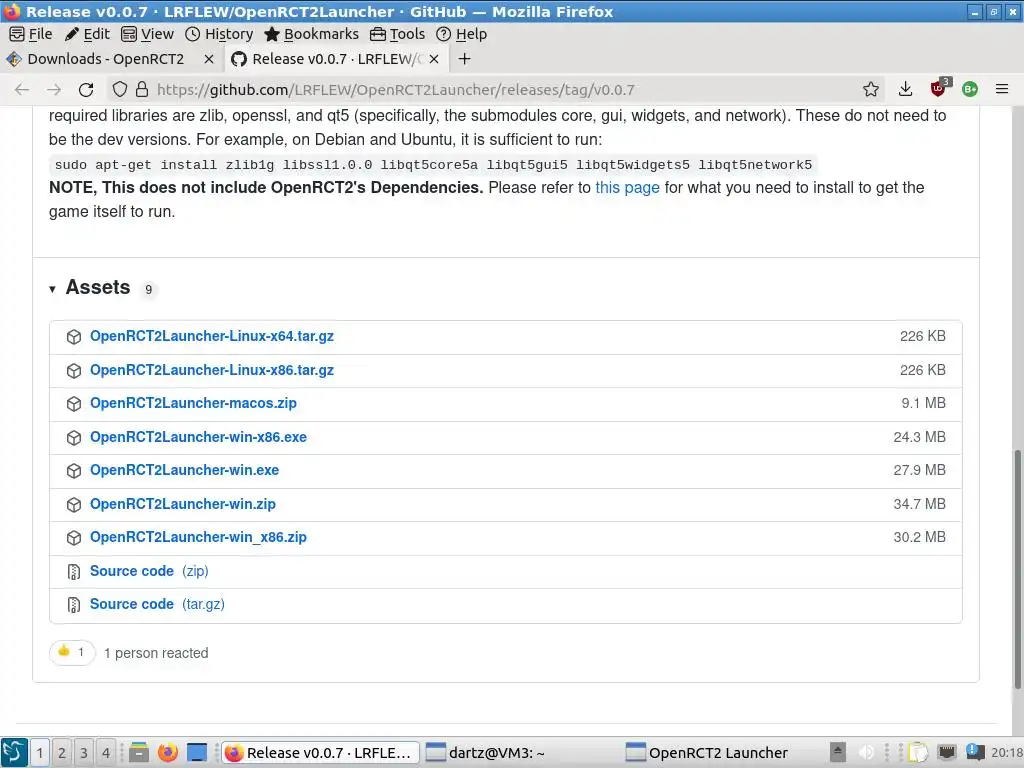Screen dimensions: 1024x768
Task: Click the thumbs-up reaction button
Action: [72, 652]
